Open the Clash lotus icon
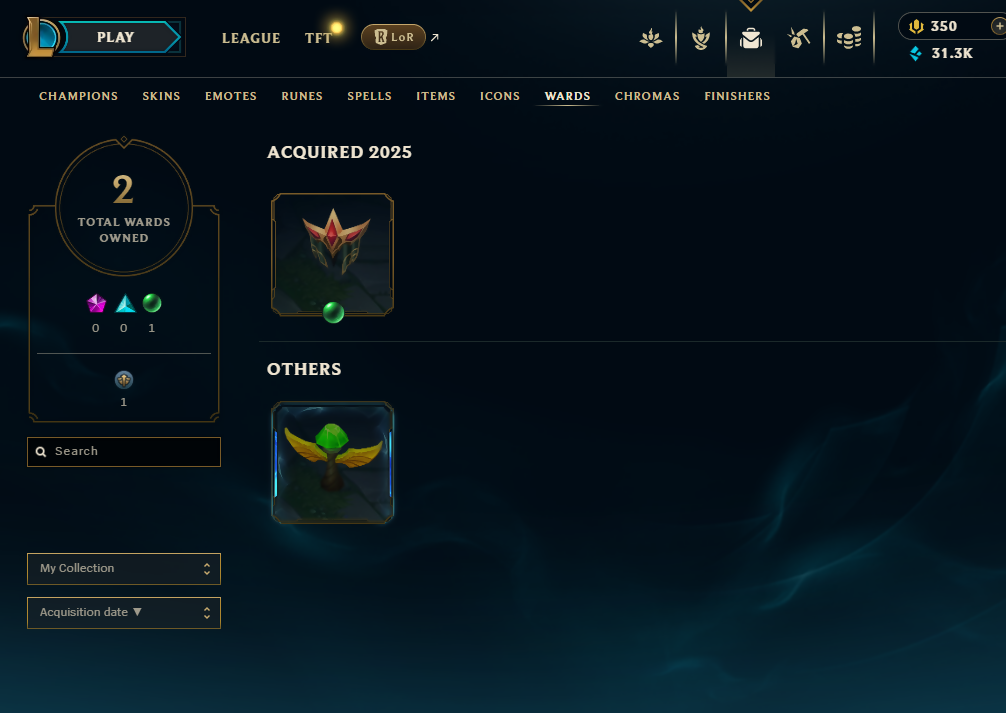Image resolution: width=1006 pixels, height=713 pixels. 651,39
